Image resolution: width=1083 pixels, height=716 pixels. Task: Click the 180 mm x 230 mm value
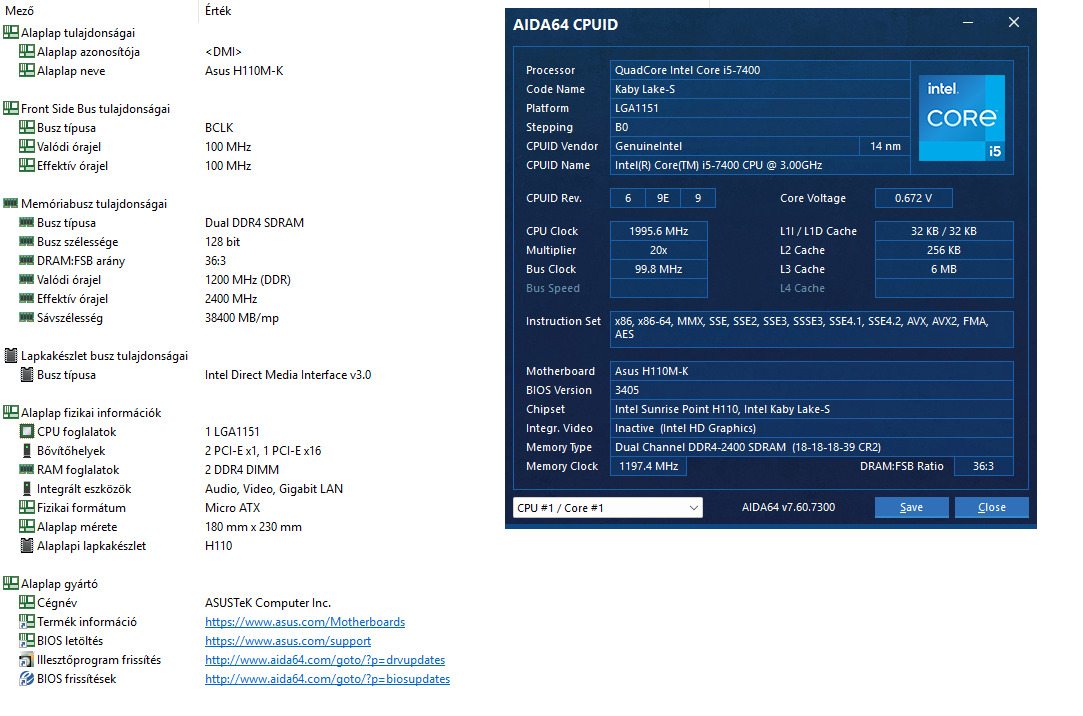253,526
